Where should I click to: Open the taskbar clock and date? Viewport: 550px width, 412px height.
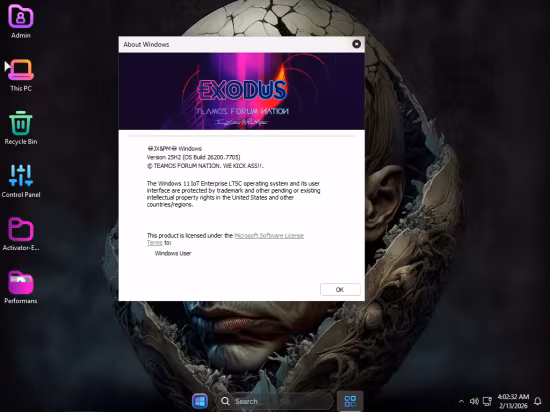pyautogui.click(x=513, y=401)
